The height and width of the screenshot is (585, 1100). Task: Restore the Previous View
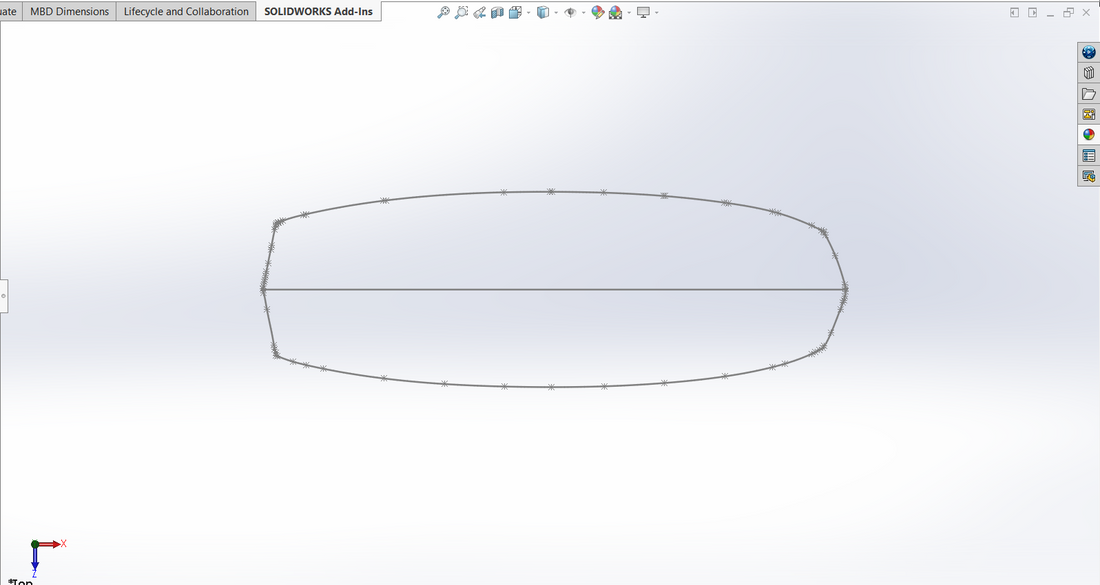point(479,12)
